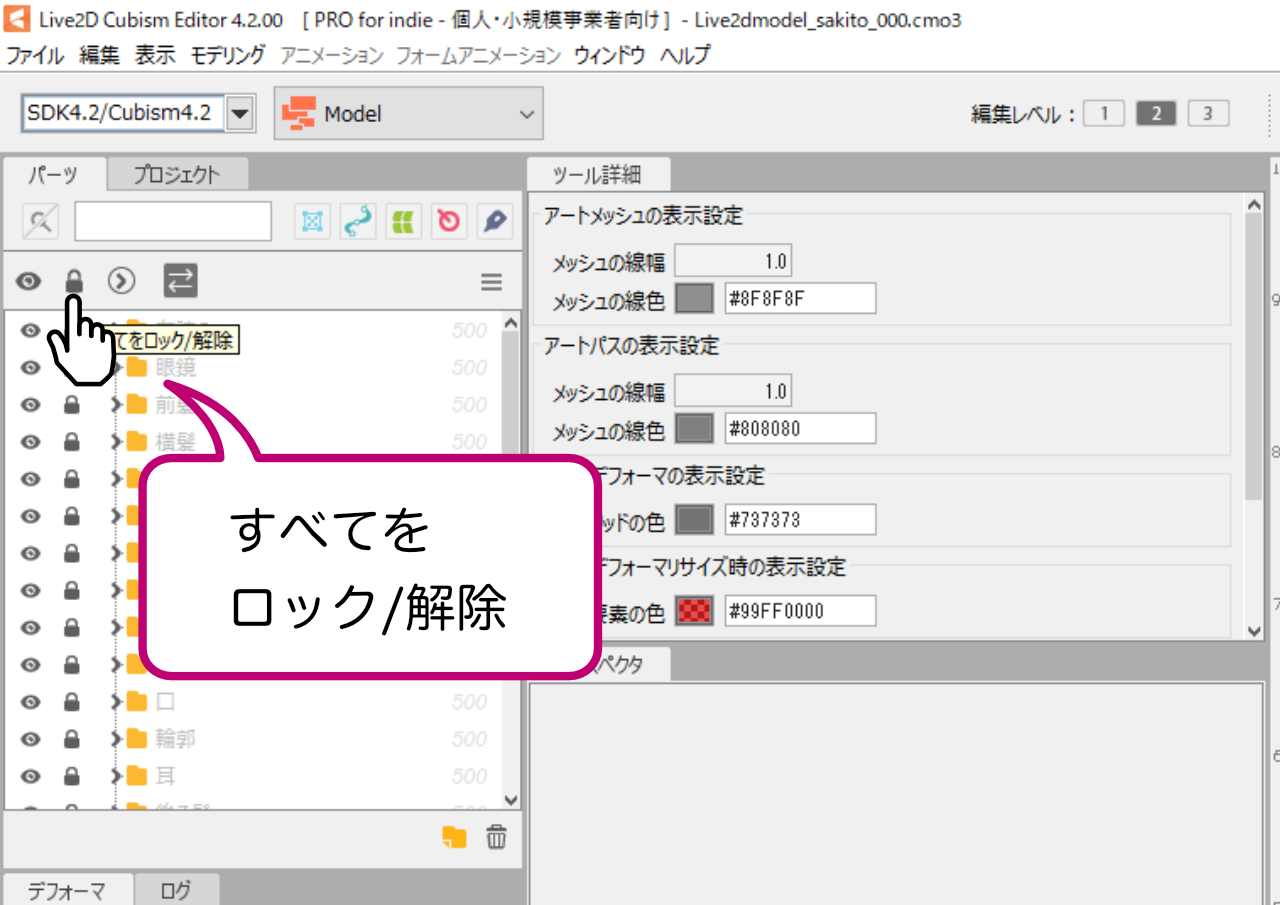Viewport: 1280px width, 905px height.
Task: Toggle visibility of the 口 part
Action: tap(31, 702)
